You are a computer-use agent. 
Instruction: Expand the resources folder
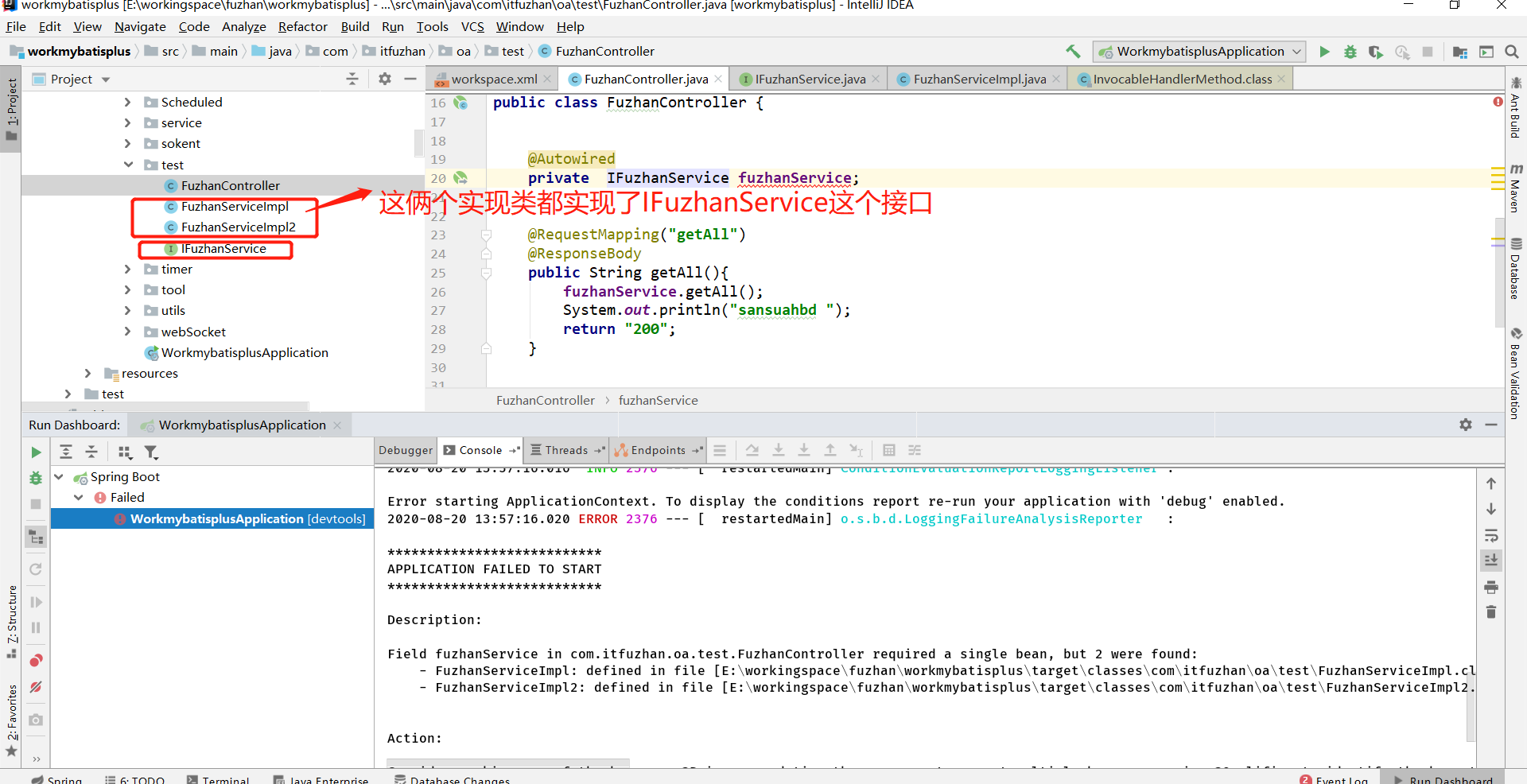coord(87,373)
